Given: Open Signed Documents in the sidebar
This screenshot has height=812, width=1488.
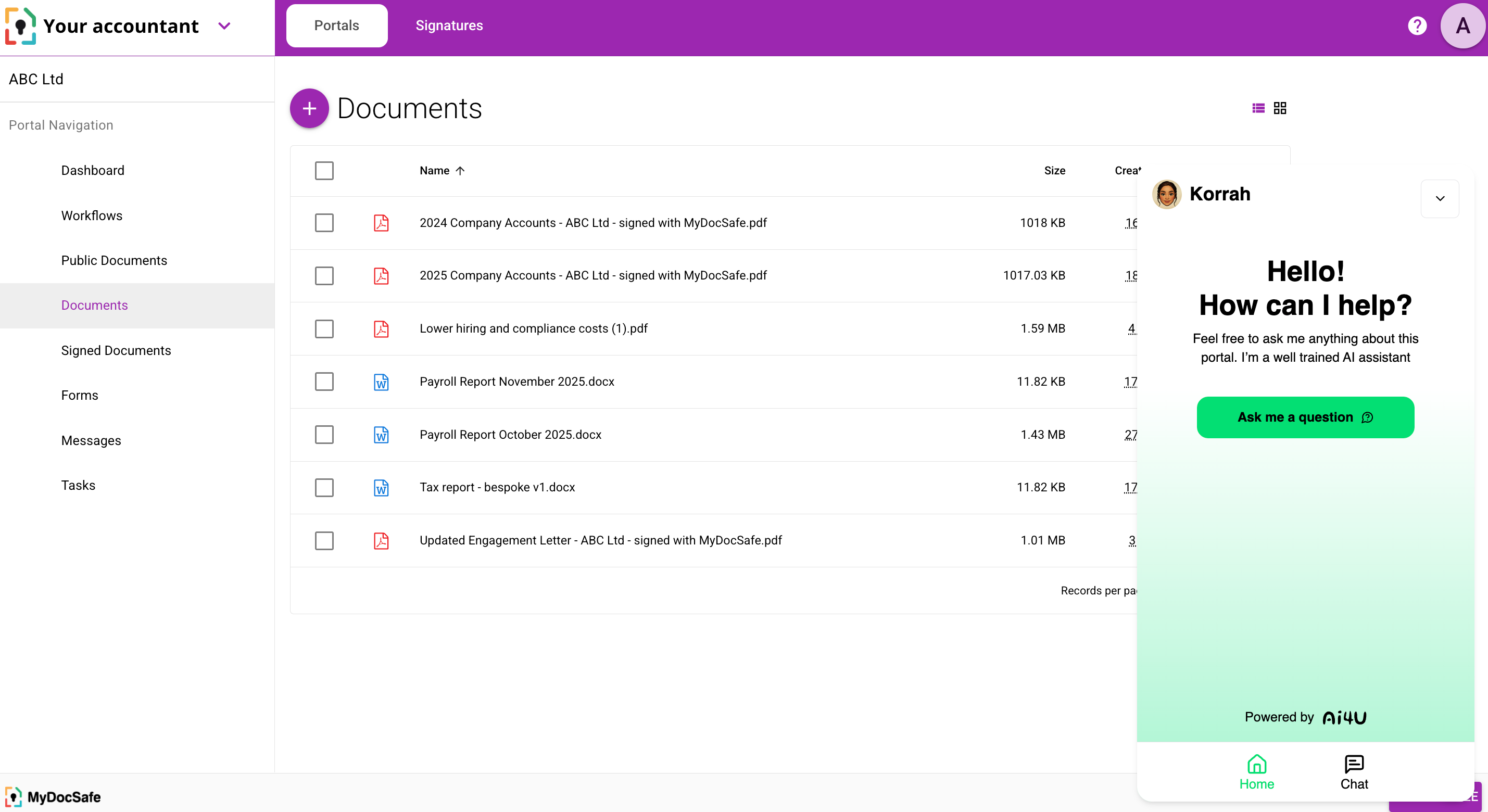Looking at the screenshot, I should point(116,350).
